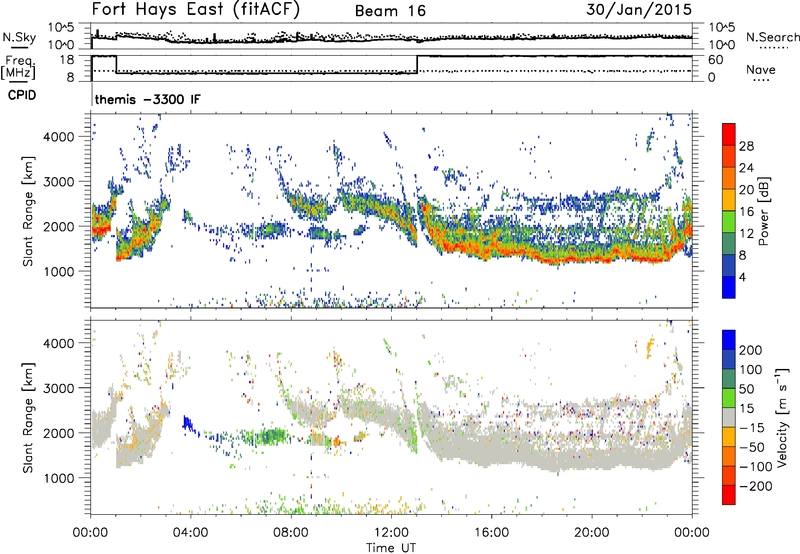The image size is (800, 554).
Task: Click the 'Nave' legend label
Action: click(x=760, y=70)
